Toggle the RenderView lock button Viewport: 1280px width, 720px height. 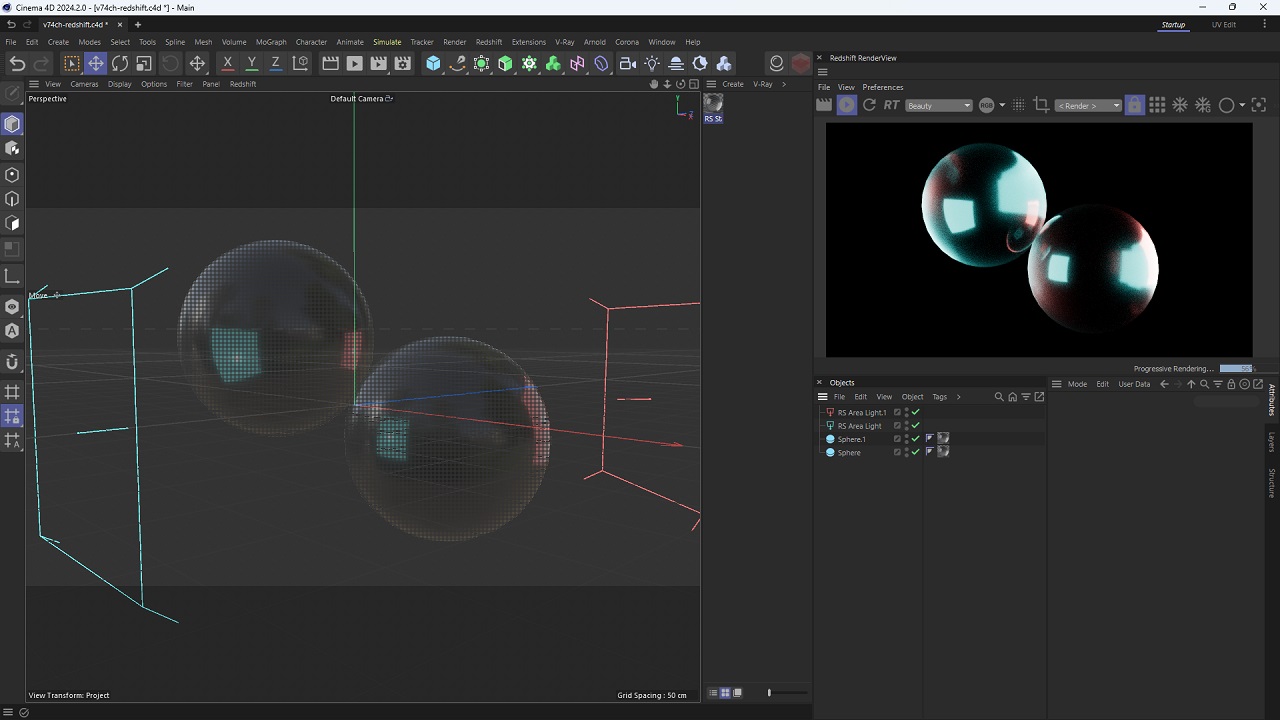[1134, 105]
